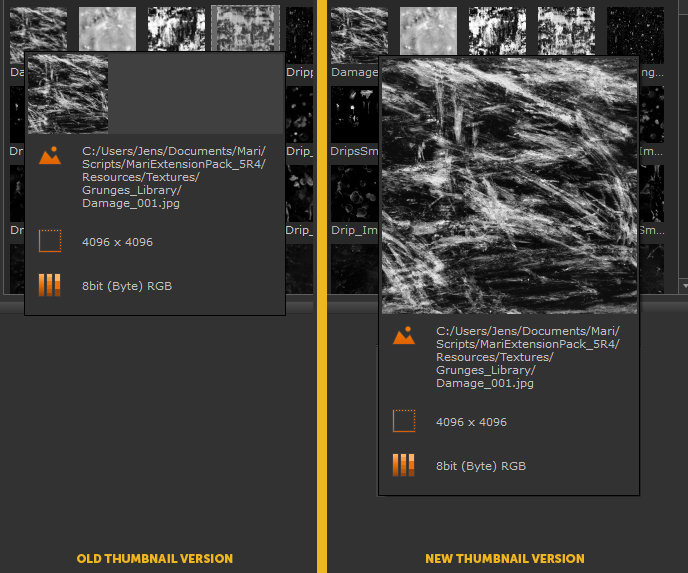Select the highlighted fourth thumbnail in old version shelf
This screenshot has height=573, width=688.
point(245,28)
